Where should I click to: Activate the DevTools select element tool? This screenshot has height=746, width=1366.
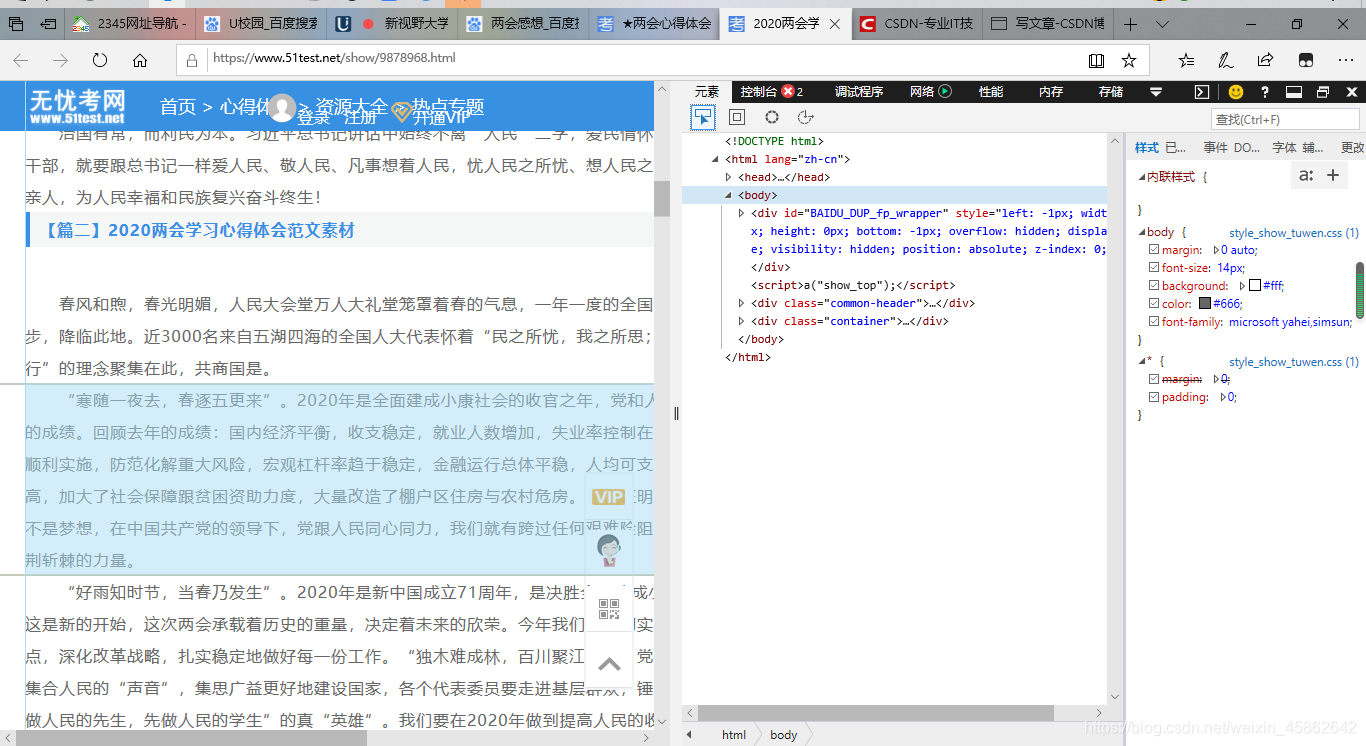point(703,118)
